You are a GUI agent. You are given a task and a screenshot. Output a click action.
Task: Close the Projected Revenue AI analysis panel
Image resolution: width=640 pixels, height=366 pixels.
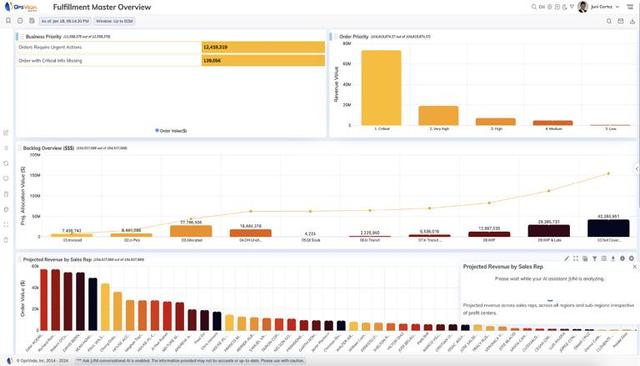point(634,266)
